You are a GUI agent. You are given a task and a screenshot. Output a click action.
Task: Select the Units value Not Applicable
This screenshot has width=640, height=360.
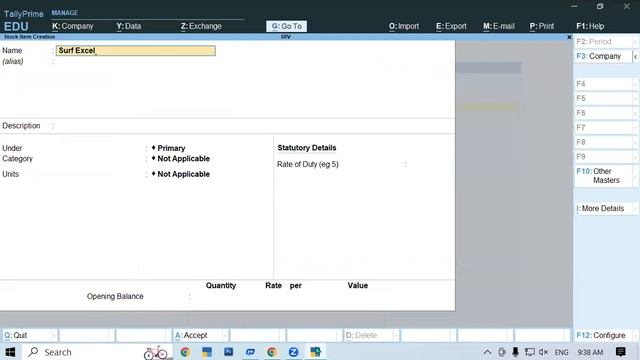click(x=180, y=174)
